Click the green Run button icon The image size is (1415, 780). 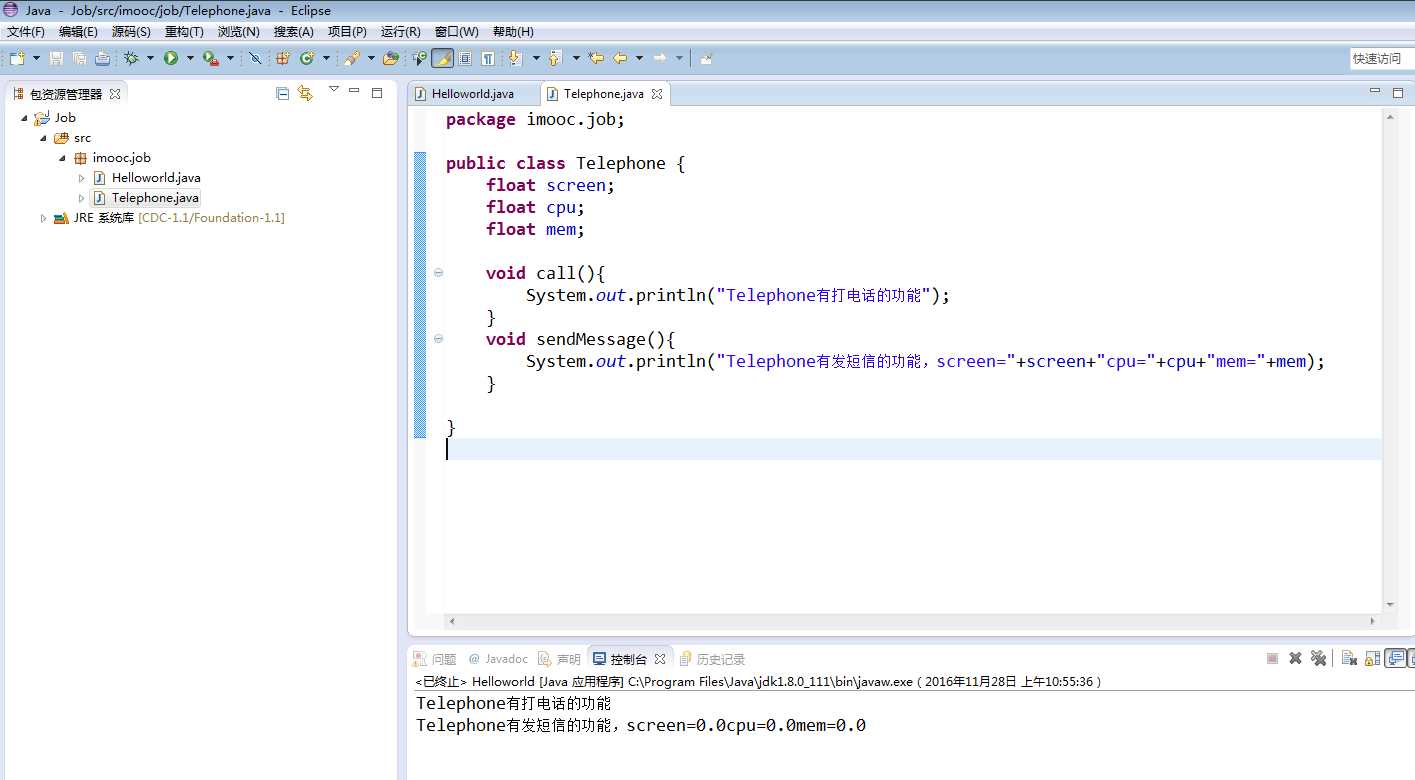171,58
